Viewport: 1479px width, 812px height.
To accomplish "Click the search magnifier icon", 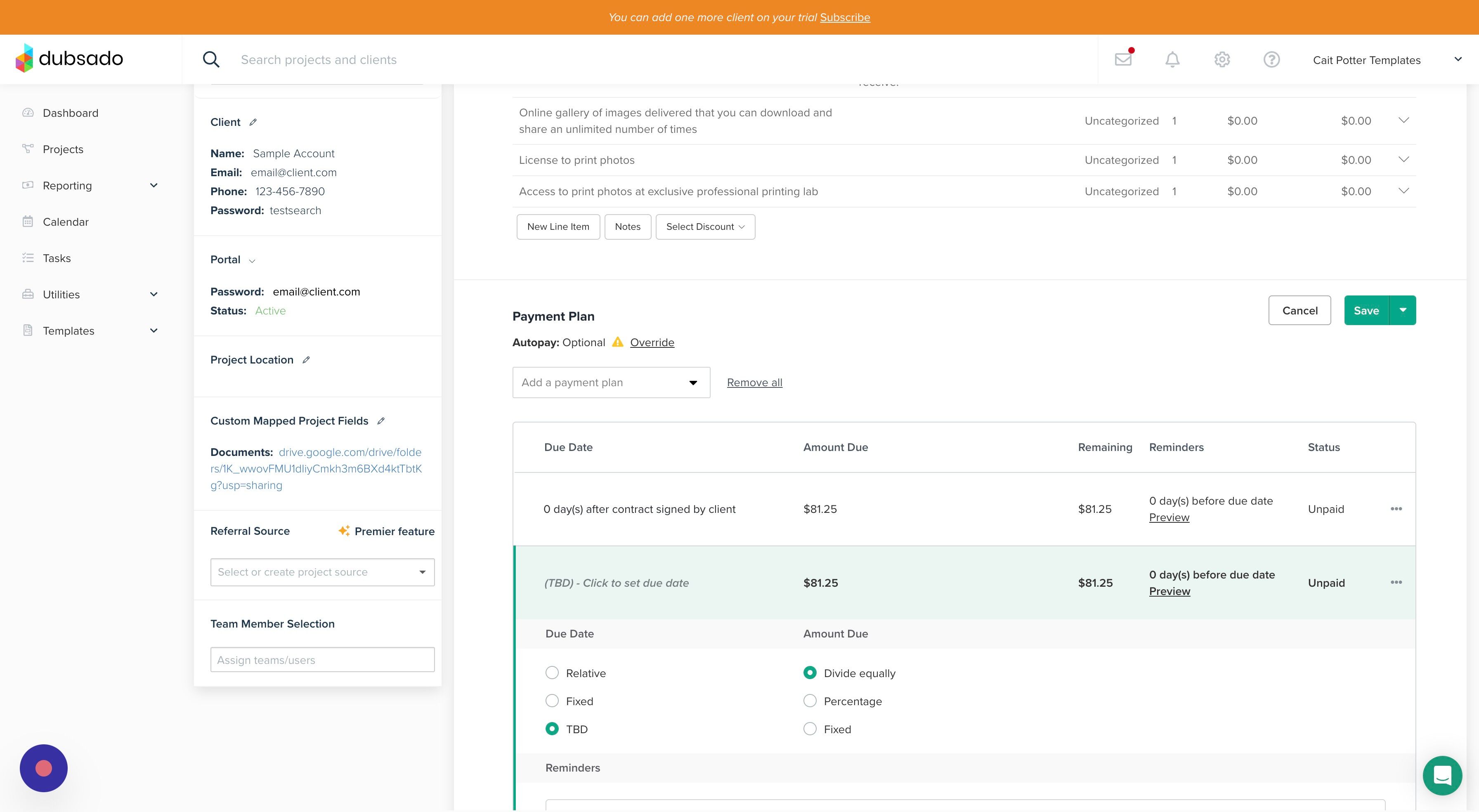I will tap(211, 59).
